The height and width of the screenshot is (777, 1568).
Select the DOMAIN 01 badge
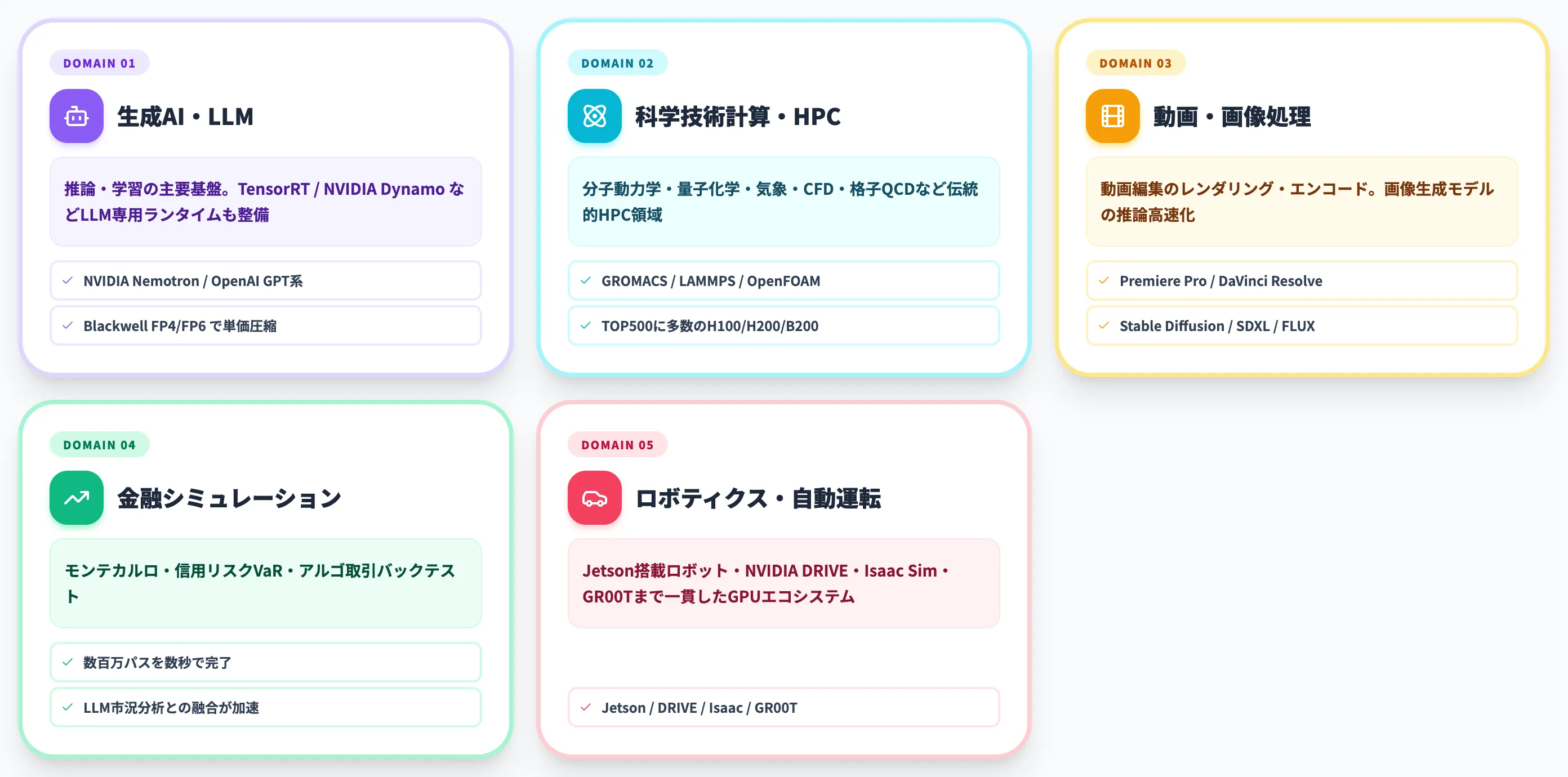(x=99, y=62)
